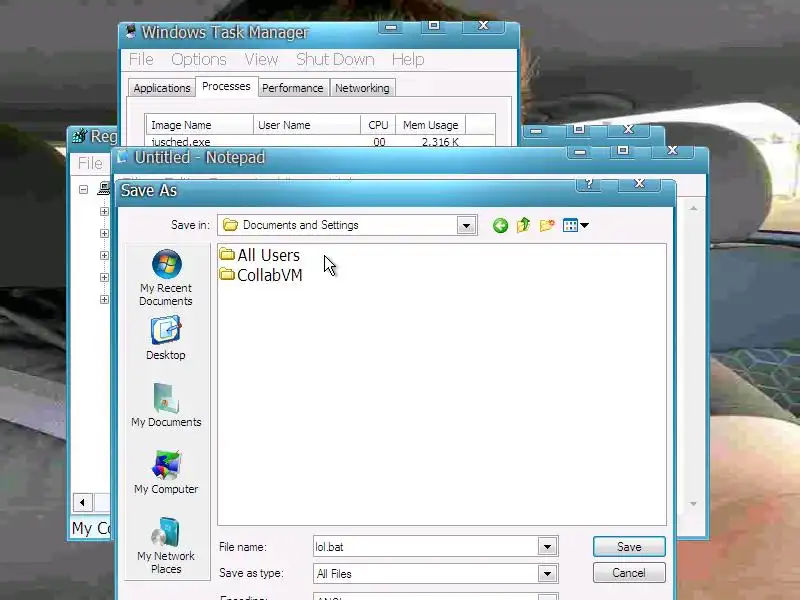The image size is (800, 600).
Task: Click Notepad scroll down arrow
Action: [x=693, y=504]
